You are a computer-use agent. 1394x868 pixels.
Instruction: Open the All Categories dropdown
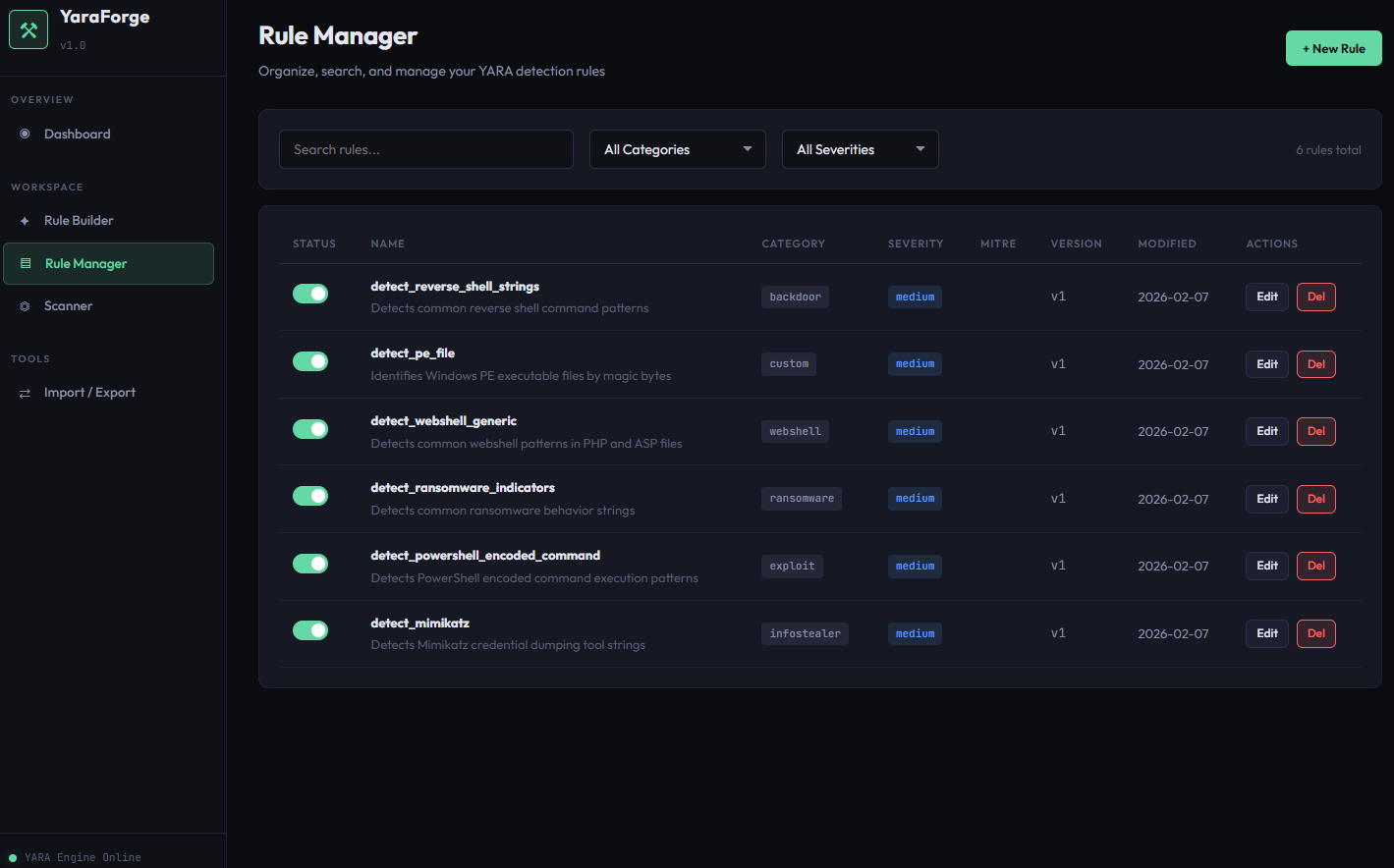click(x=677, y=149)
